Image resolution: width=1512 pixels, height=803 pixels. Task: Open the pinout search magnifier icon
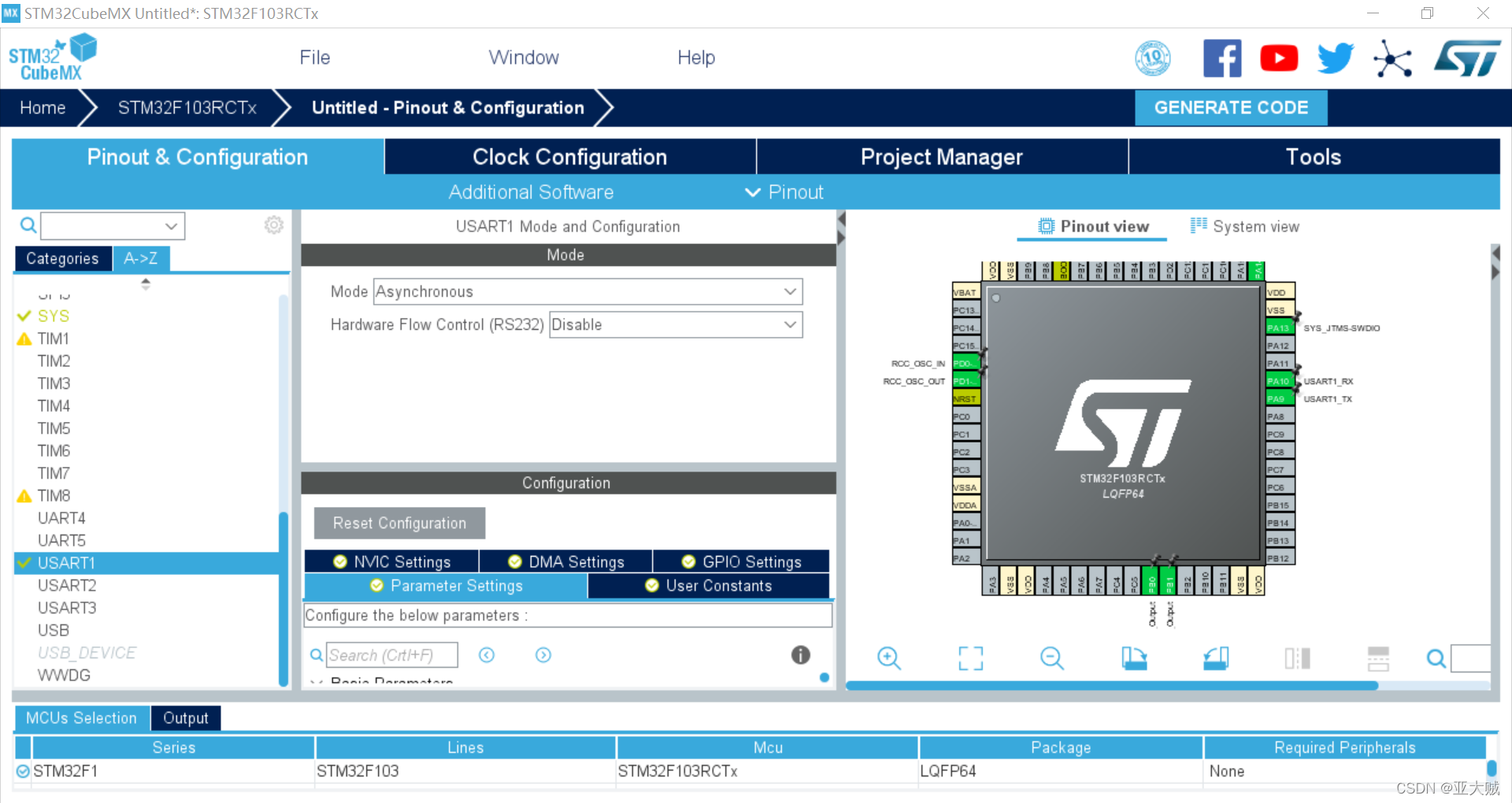click(1436, 658)
